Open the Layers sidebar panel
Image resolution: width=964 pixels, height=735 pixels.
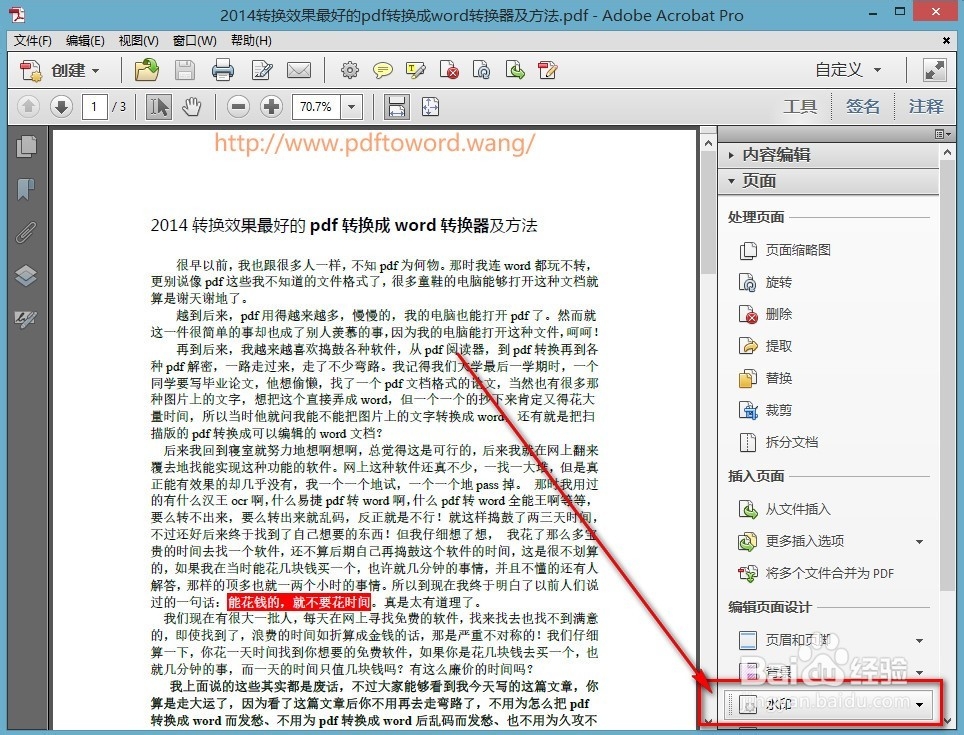[x=26, y=275]
